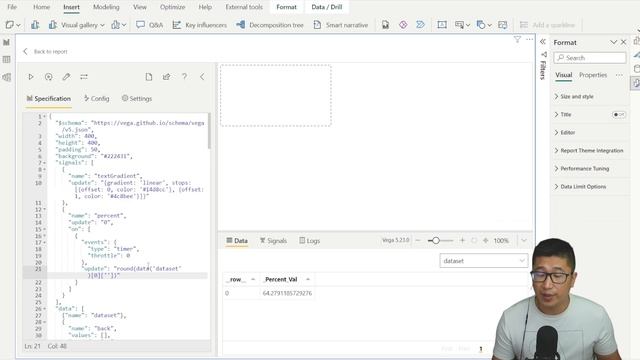
Task: Open the Specification tab
Action: coord(49,99)
